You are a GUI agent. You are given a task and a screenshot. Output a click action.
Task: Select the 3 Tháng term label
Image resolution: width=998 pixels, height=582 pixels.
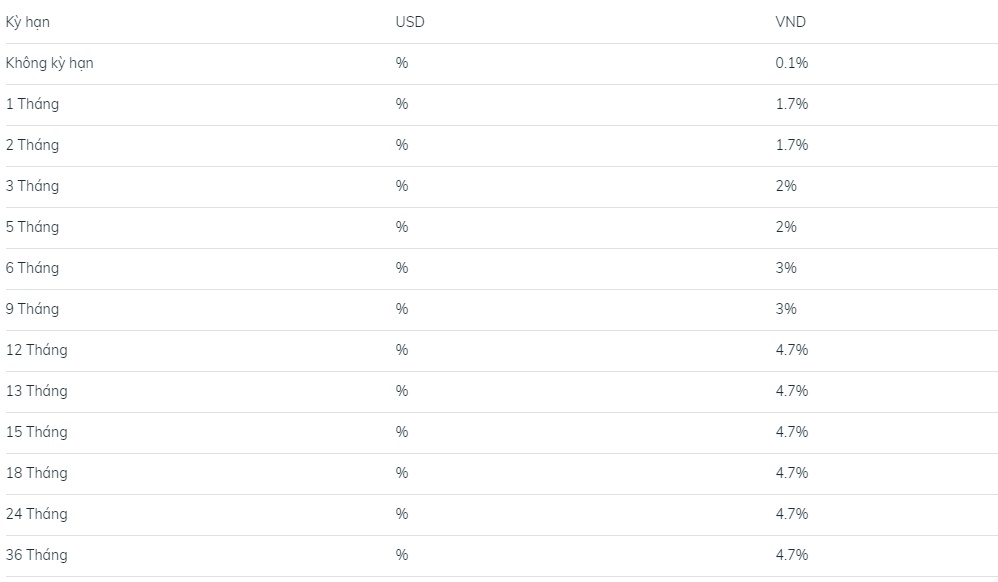point(32,186)
